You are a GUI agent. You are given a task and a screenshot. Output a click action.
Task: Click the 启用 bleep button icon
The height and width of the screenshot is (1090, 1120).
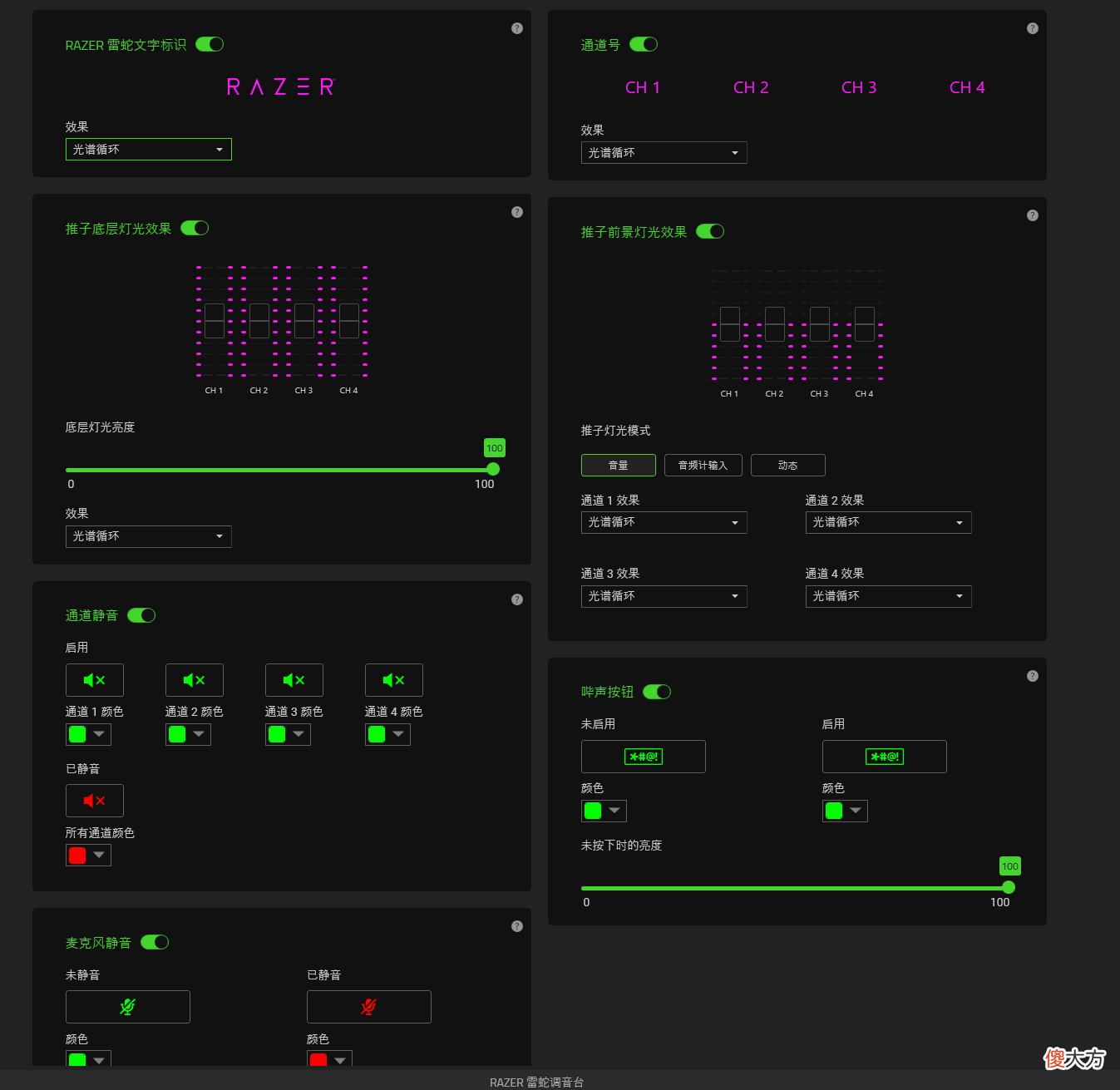pyautogui.click(x=885, y=757)
